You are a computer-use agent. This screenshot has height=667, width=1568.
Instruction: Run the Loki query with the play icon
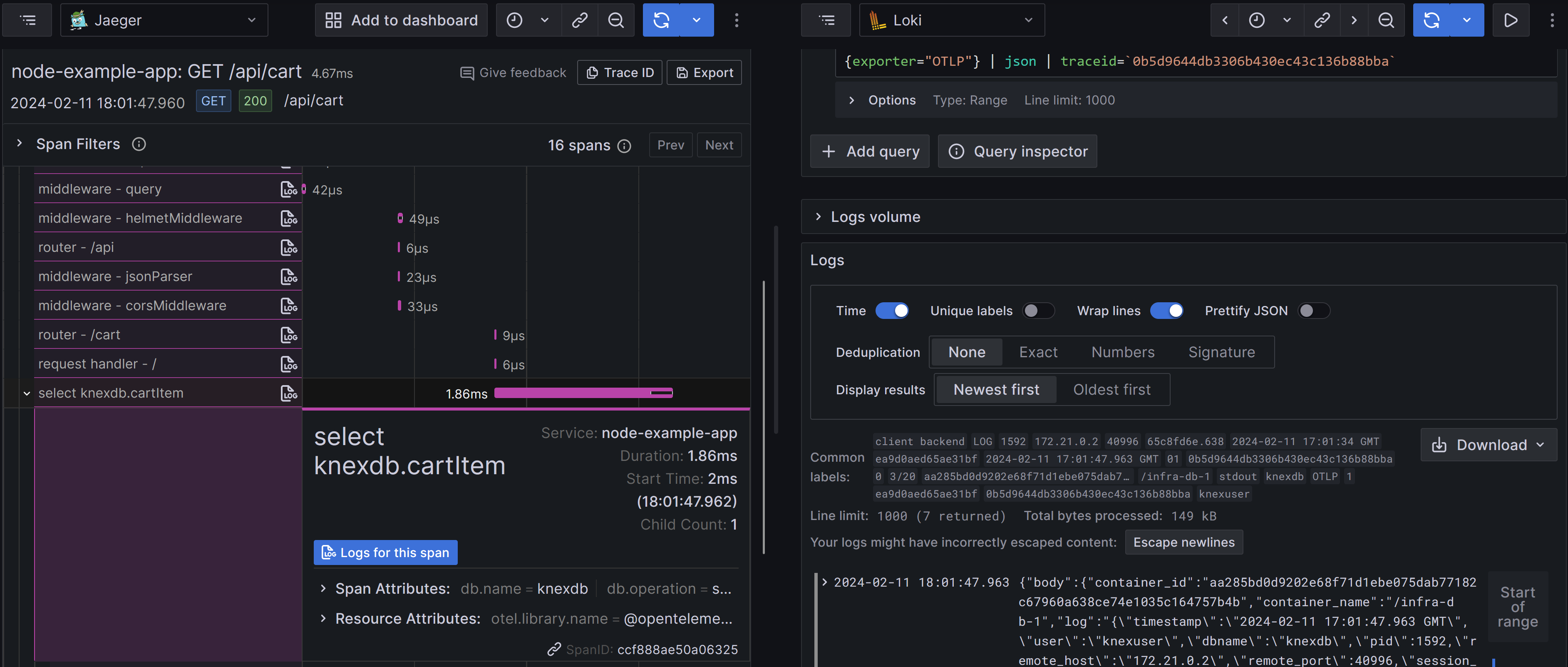point(1511,20)
